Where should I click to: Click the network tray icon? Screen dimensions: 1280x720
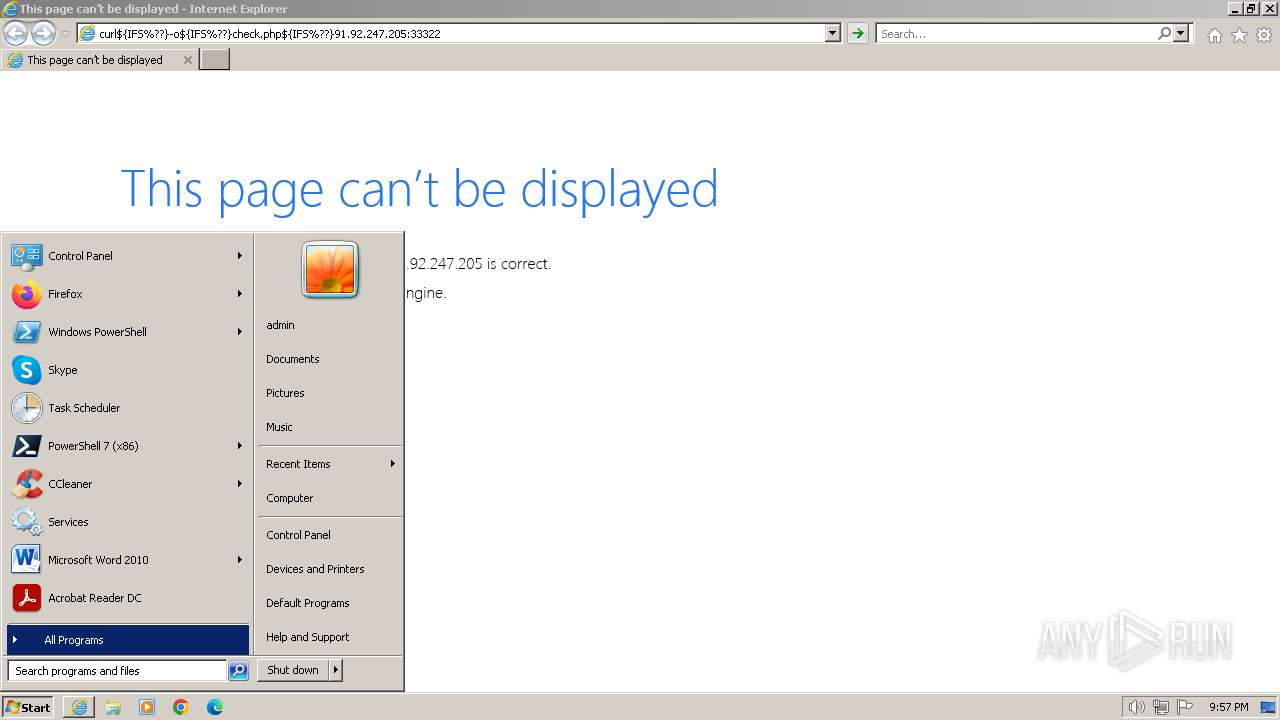1161,707
